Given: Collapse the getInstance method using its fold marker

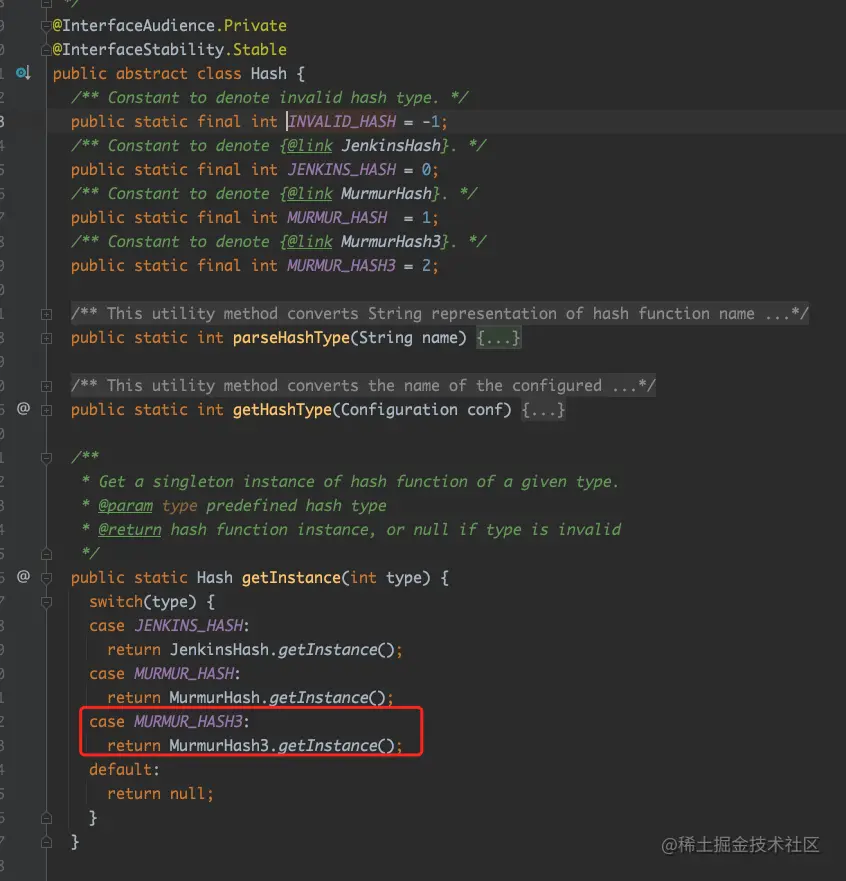Looking at the screenshot, I should [x=47, y=578].
